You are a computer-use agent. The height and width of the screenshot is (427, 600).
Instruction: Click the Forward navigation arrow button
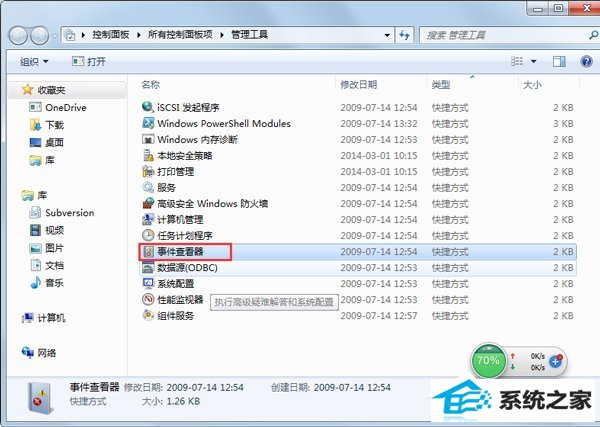click(x=40, y=36)
